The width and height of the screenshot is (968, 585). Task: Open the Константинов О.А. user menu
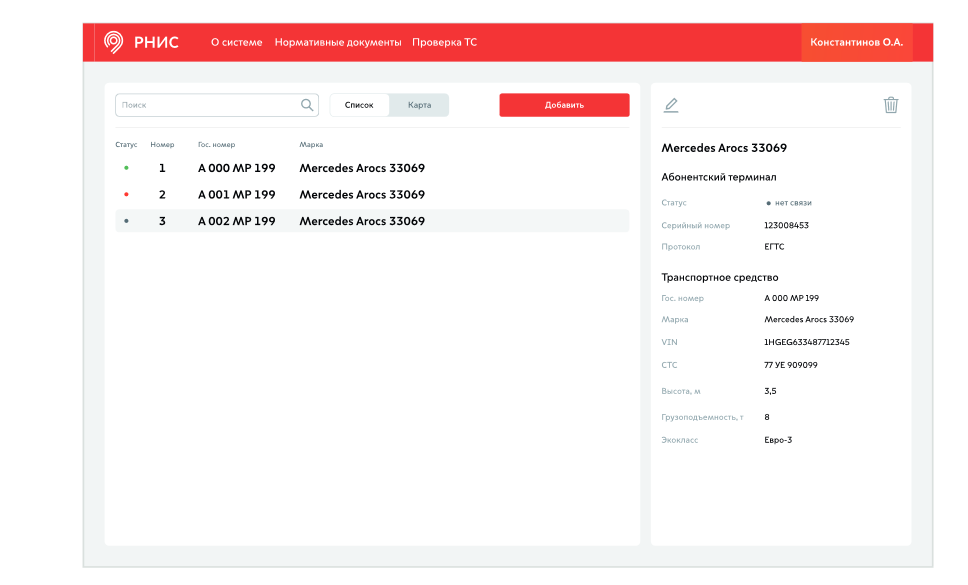[856, 43]
